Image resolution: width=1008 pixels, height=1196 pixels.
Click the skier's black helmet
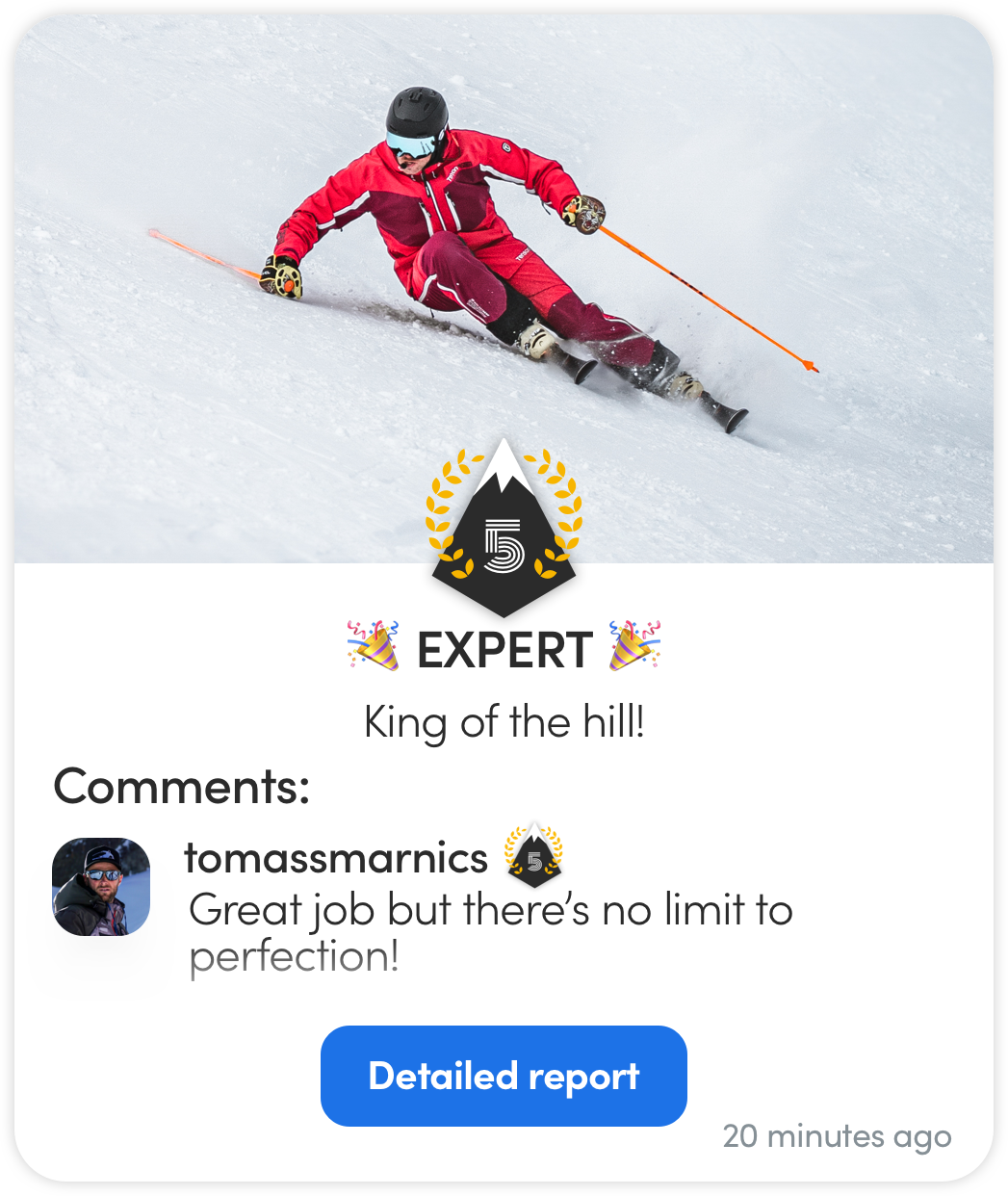418,114
